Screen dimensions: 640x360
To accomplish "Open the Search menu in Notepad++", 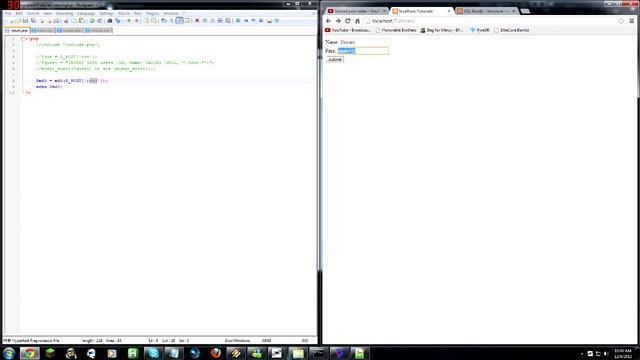I will tap(33, 13).
